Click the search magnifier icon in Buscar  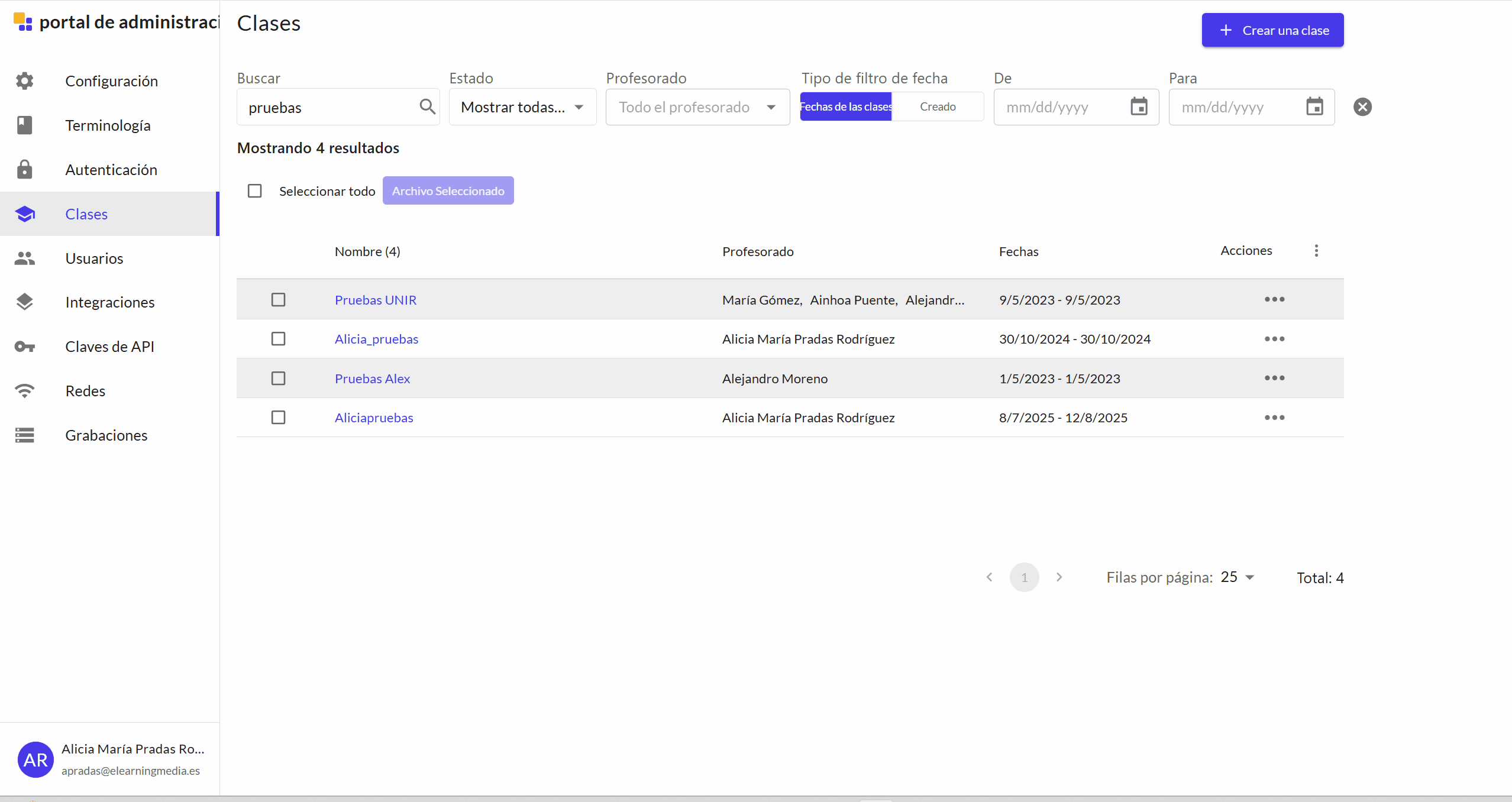click(x=427, y=107)
